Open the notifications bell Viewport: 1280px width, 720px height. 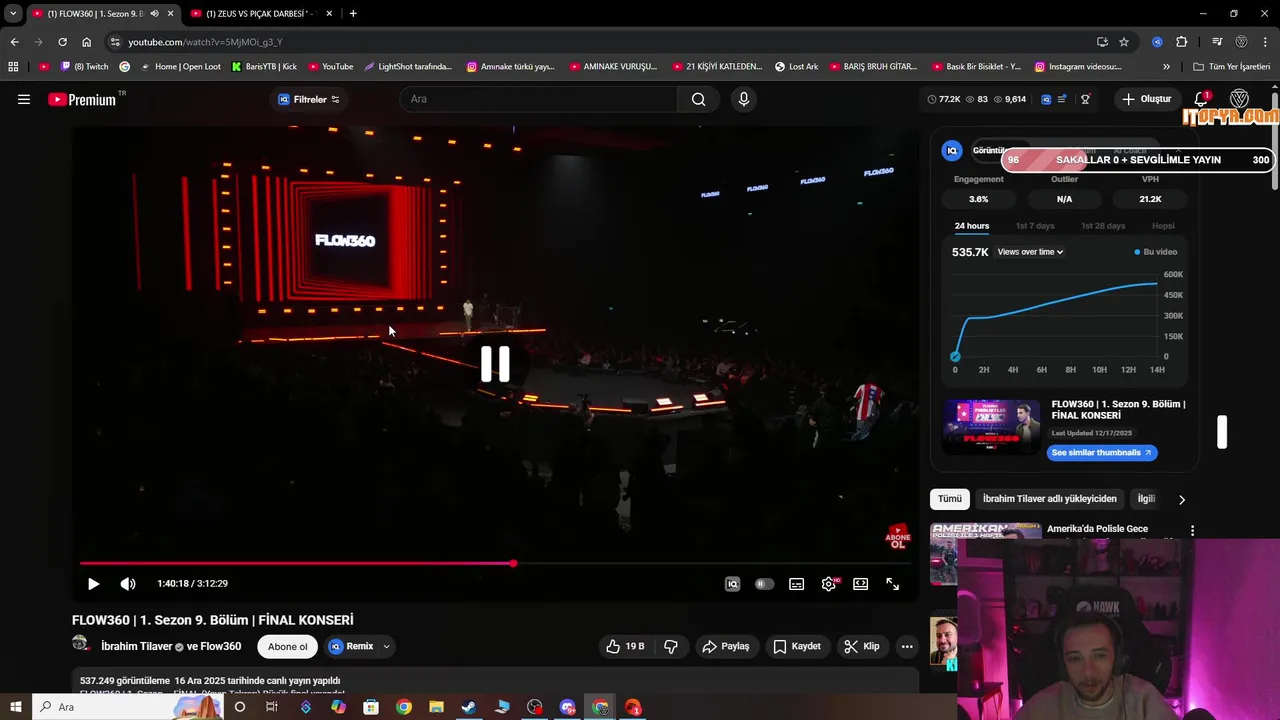[x=1201, y=99]
